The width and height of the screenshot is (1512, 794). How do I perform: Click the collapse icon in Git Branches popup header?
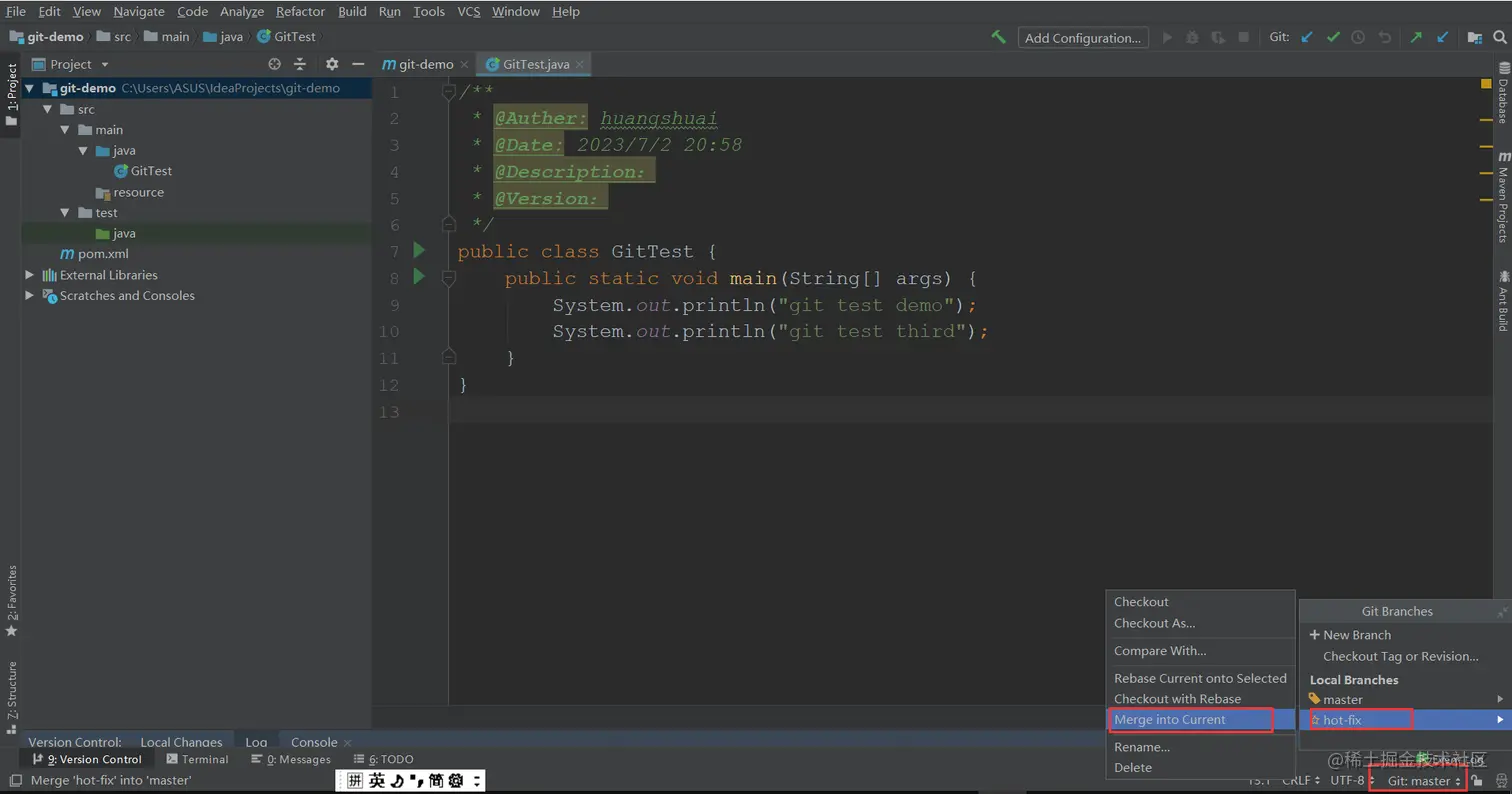(x=1501, y=611)
